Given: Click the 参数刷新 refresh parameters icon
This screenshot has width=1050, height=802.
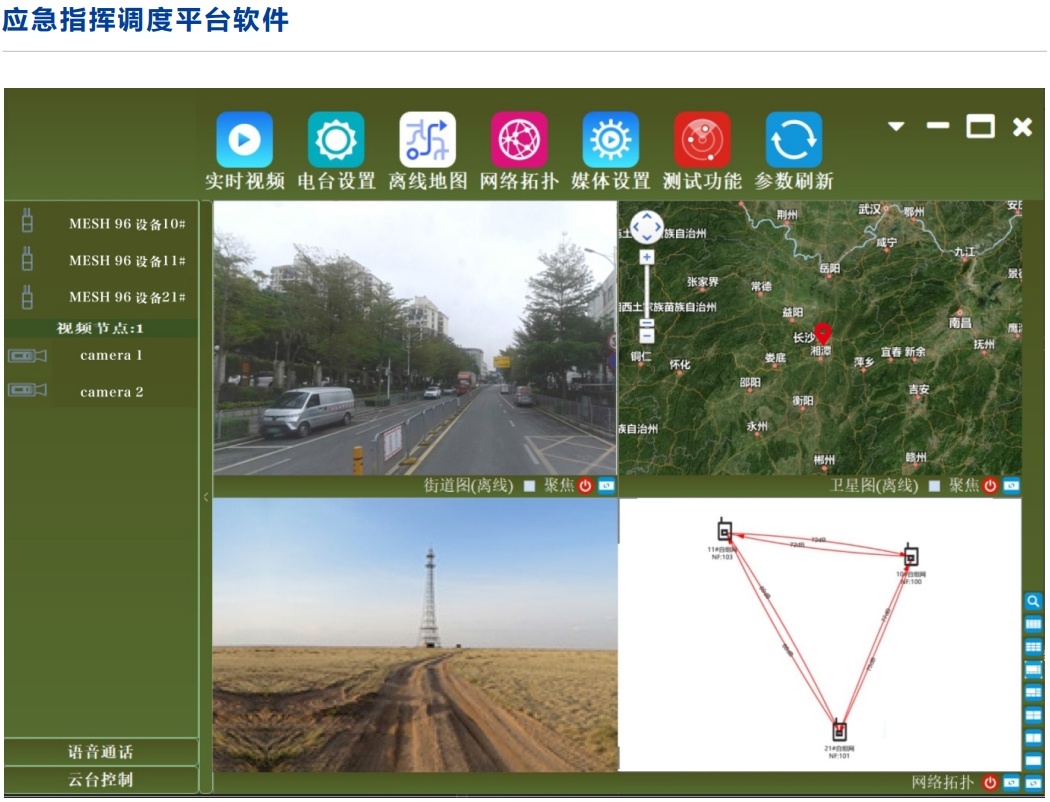Looking at the screenshot, I should (x=794, y=140).
